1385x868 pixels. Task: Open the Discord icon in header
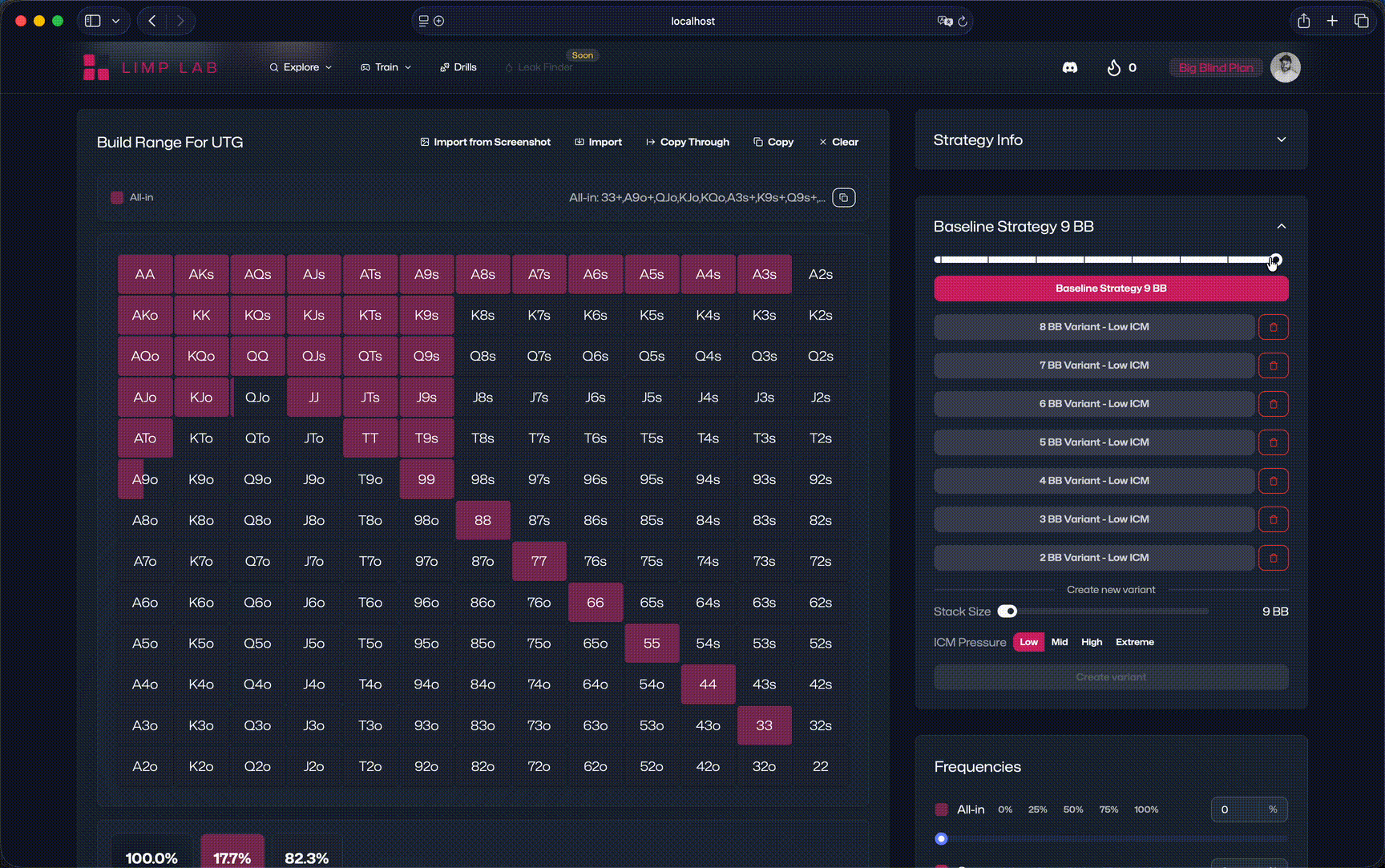pyautogui.click(x=1069, y=68)
